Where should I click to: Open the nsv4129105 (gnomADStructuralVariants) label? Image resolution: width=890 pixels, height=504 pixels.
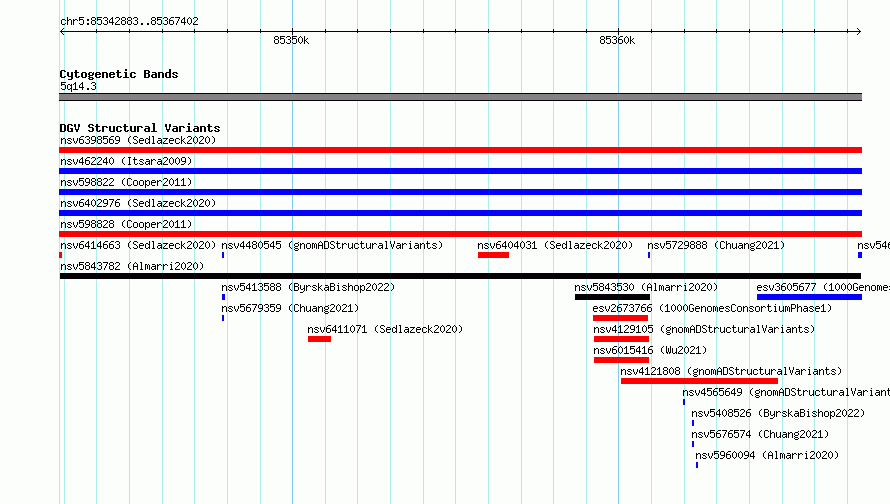704,329
